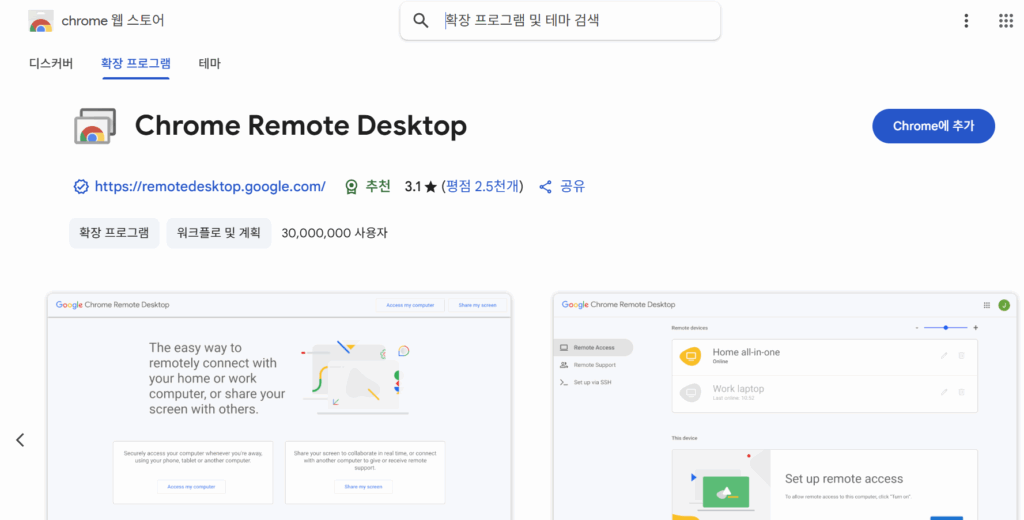Click the Chrome에 추가 button
This screenshot has width=1024, height=520.
tap(933, 126)
